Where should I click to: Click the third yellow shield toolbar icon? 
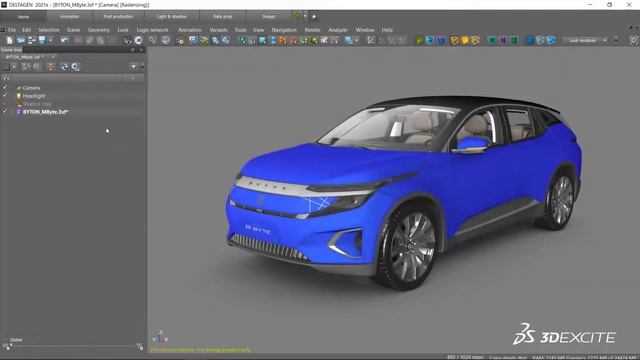476,40
